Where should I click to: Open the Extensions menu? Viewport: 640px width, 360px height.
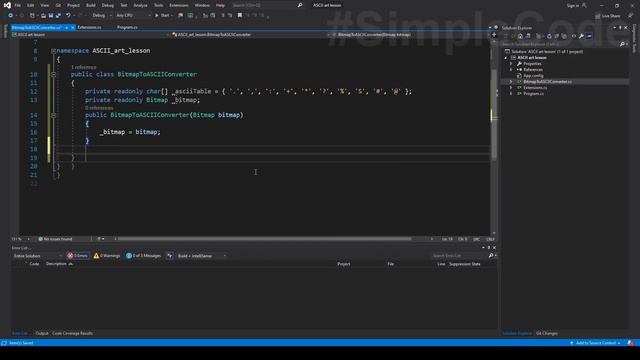pyautogui.click(x=179, y=5)
